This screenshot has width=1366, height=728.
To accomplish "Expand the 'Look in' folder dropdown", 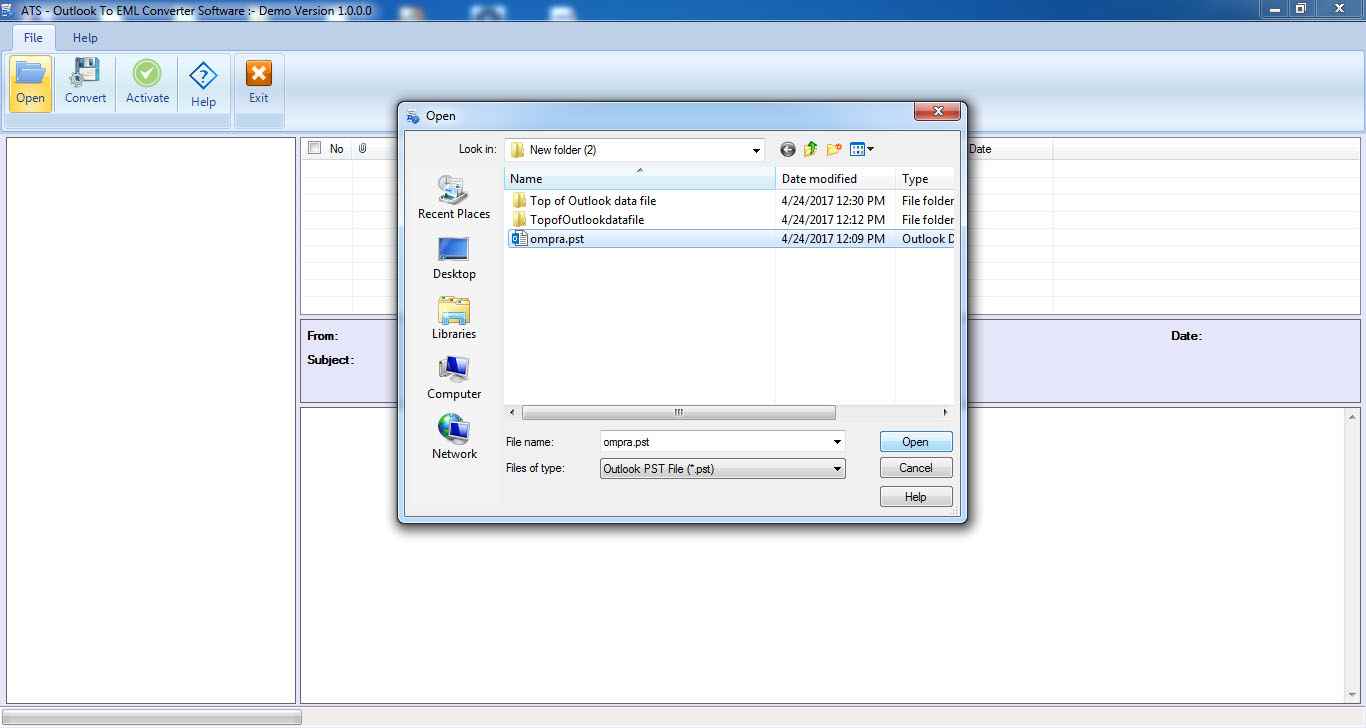I will 756,150.
